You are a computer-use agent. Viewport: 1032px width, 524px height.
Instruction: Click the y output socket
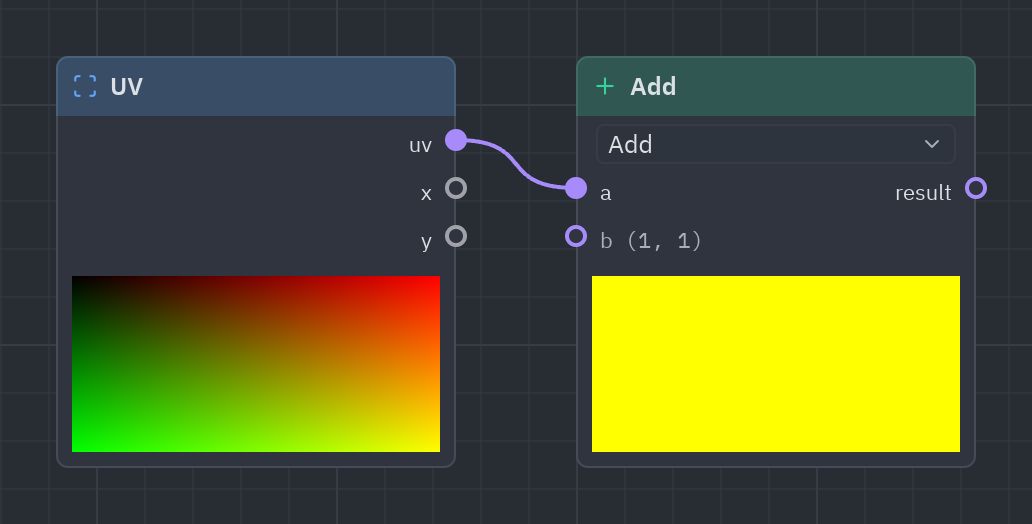click(x=456, y=236)
